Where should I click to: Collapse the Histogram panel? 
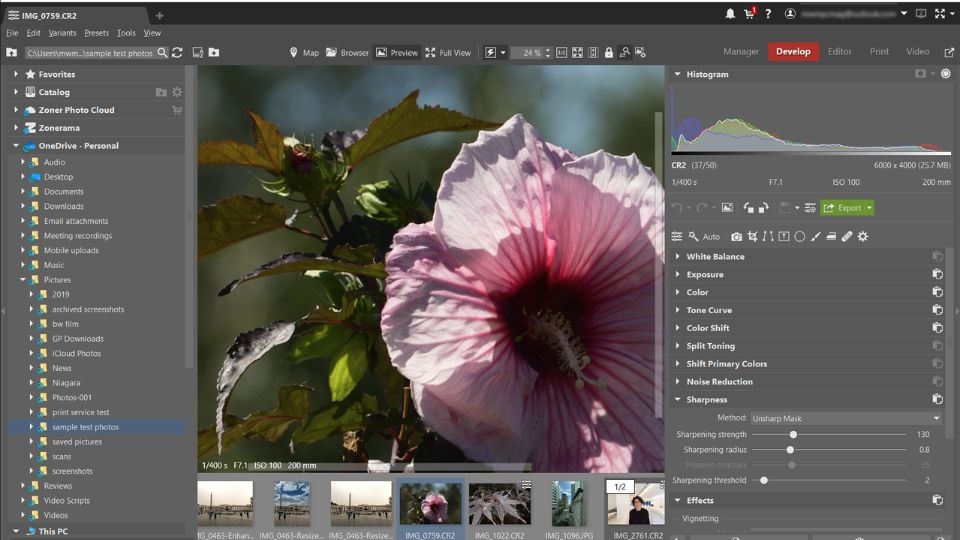pos(677,74)
